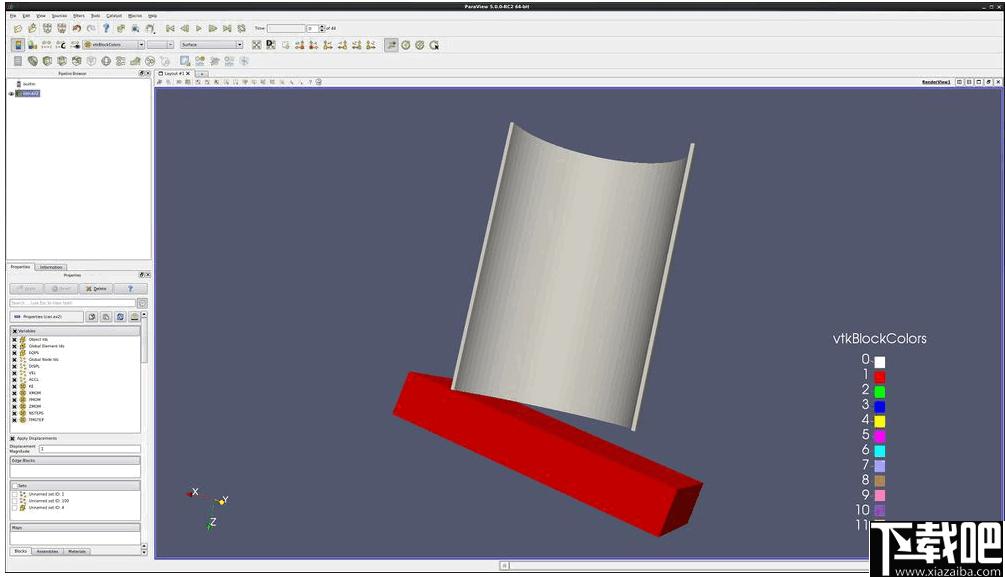Set view direction to -X icon
1005x577 pixels.
pos(313,45)
